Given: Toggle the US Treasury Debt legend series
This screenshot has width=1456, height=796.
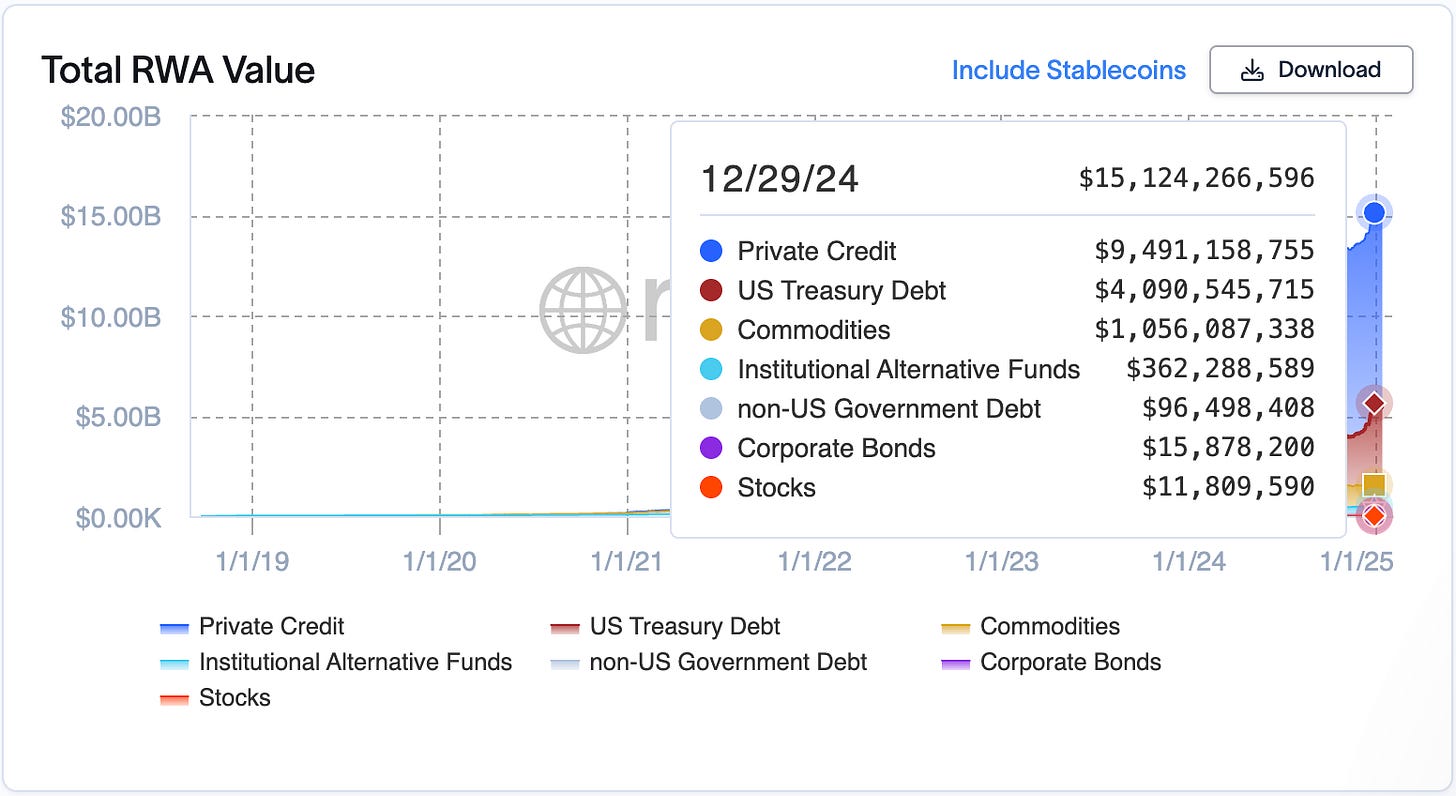Looking at the screenshot, I should pyautogui.click(x=665, y=627).
